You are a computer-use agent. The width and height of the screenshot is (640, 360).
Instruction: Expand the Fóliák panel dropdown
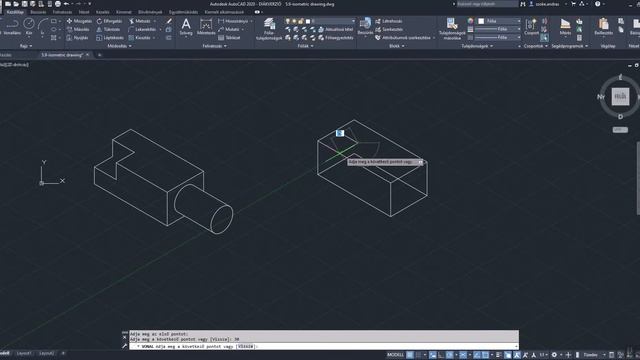tap(305, 46)
